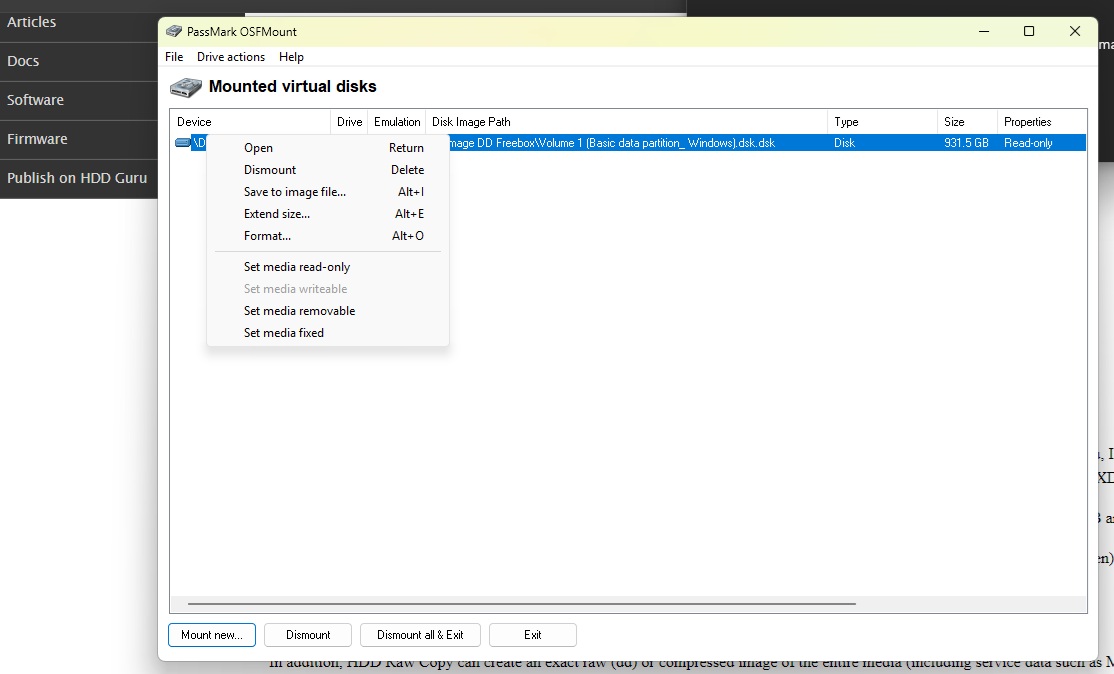Viewport: 1114px width, 674px height.
Task: Click the Mounted virtual disks drive icon
Action: tap(186, 87)
